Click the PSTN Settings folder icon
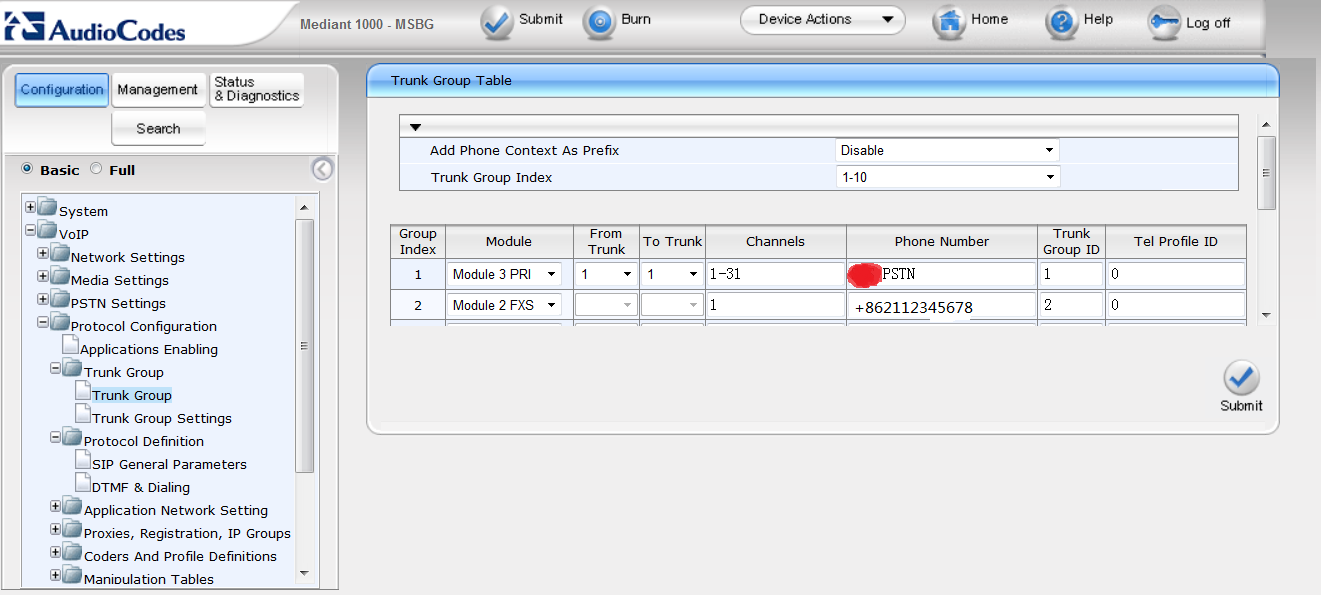 [59, 301]
